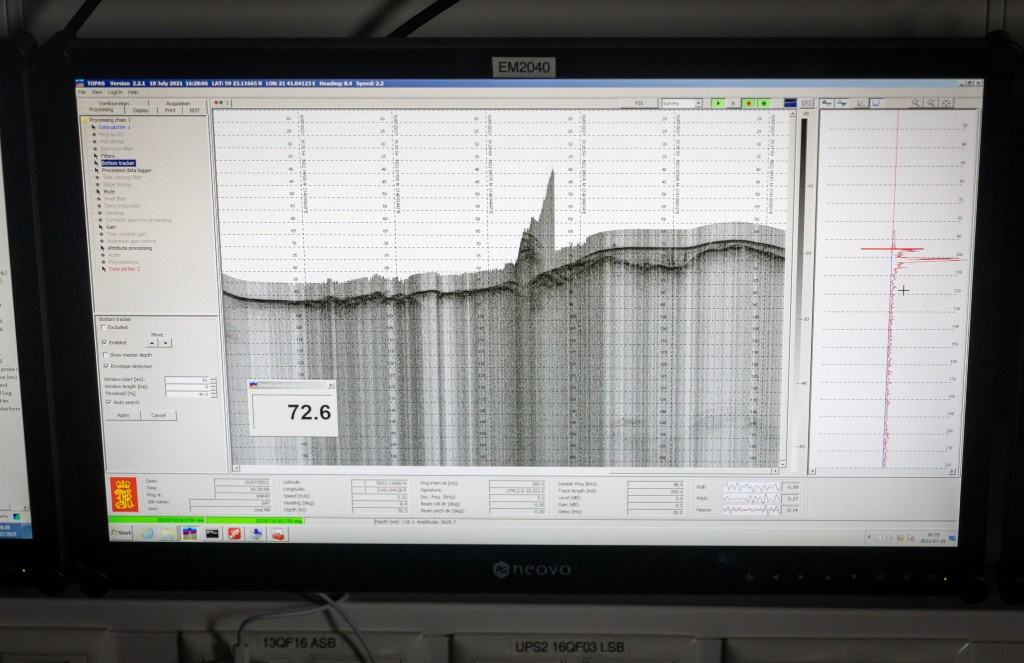Click the blue echogram display icon
This screenshot has height=663, width=1024.
(x=791, y=103)
